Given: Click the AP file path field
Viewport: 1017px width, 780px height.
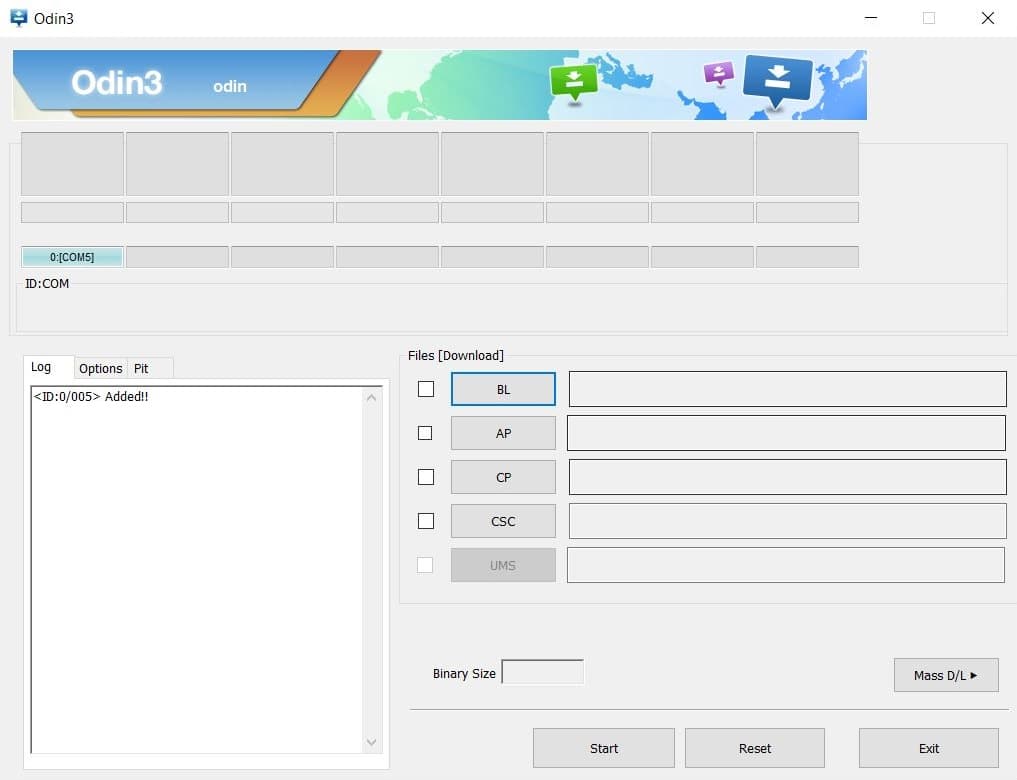Looking at the screenshot, I should 786,433.
